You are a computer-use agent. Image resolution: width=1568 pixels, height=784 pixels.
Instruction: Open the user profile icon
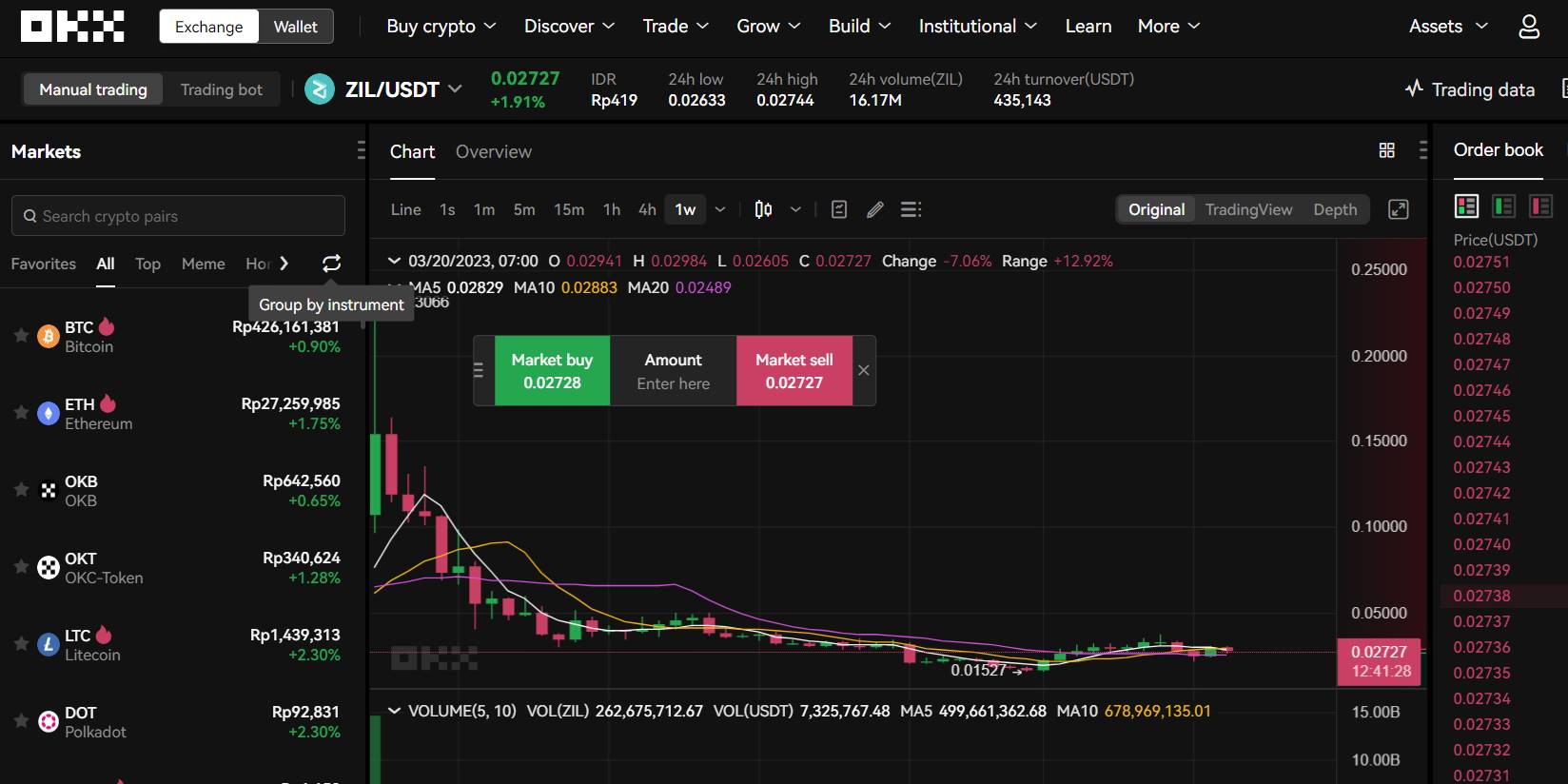1528,27
